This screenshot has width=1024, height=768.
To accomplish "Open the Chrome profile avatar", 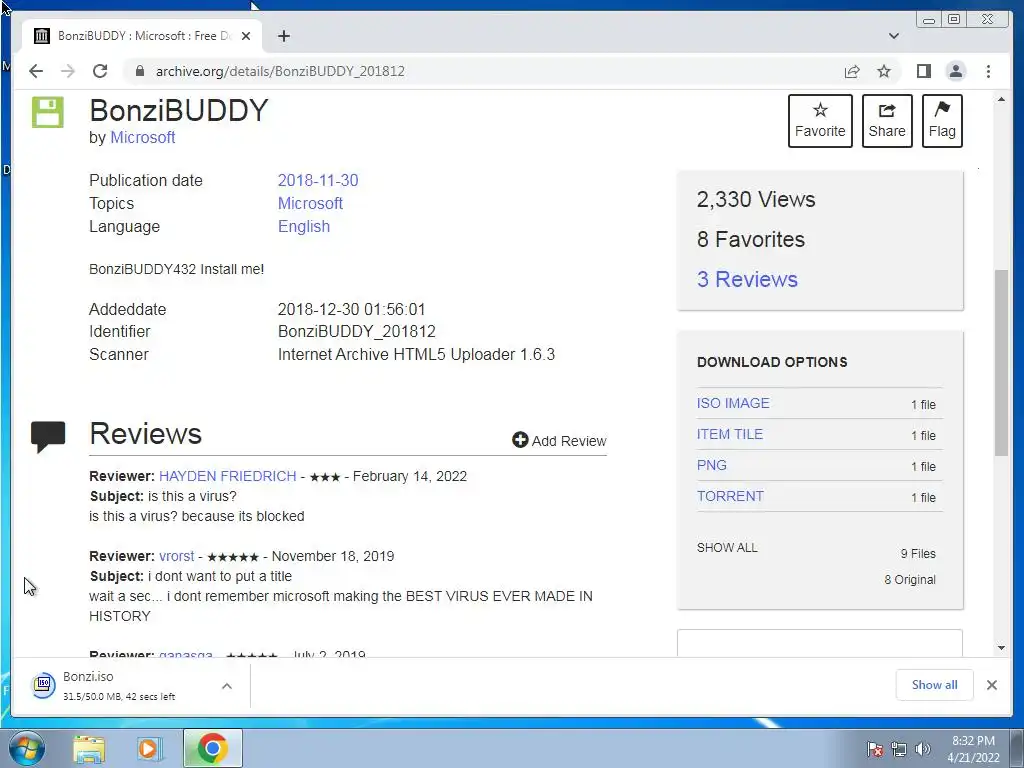I will pos(955,71).
